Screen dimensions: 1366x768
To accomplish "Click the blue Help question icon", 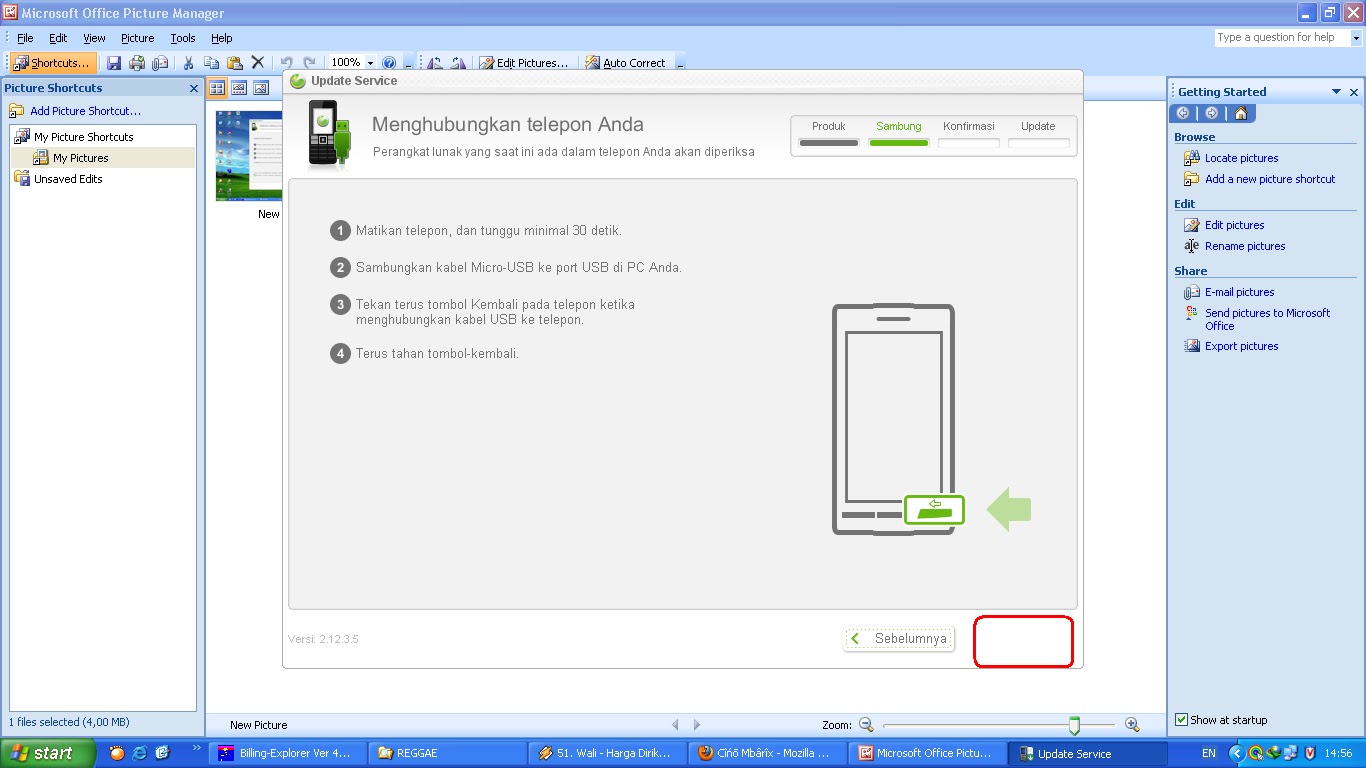I will click(x=390, y=62).
